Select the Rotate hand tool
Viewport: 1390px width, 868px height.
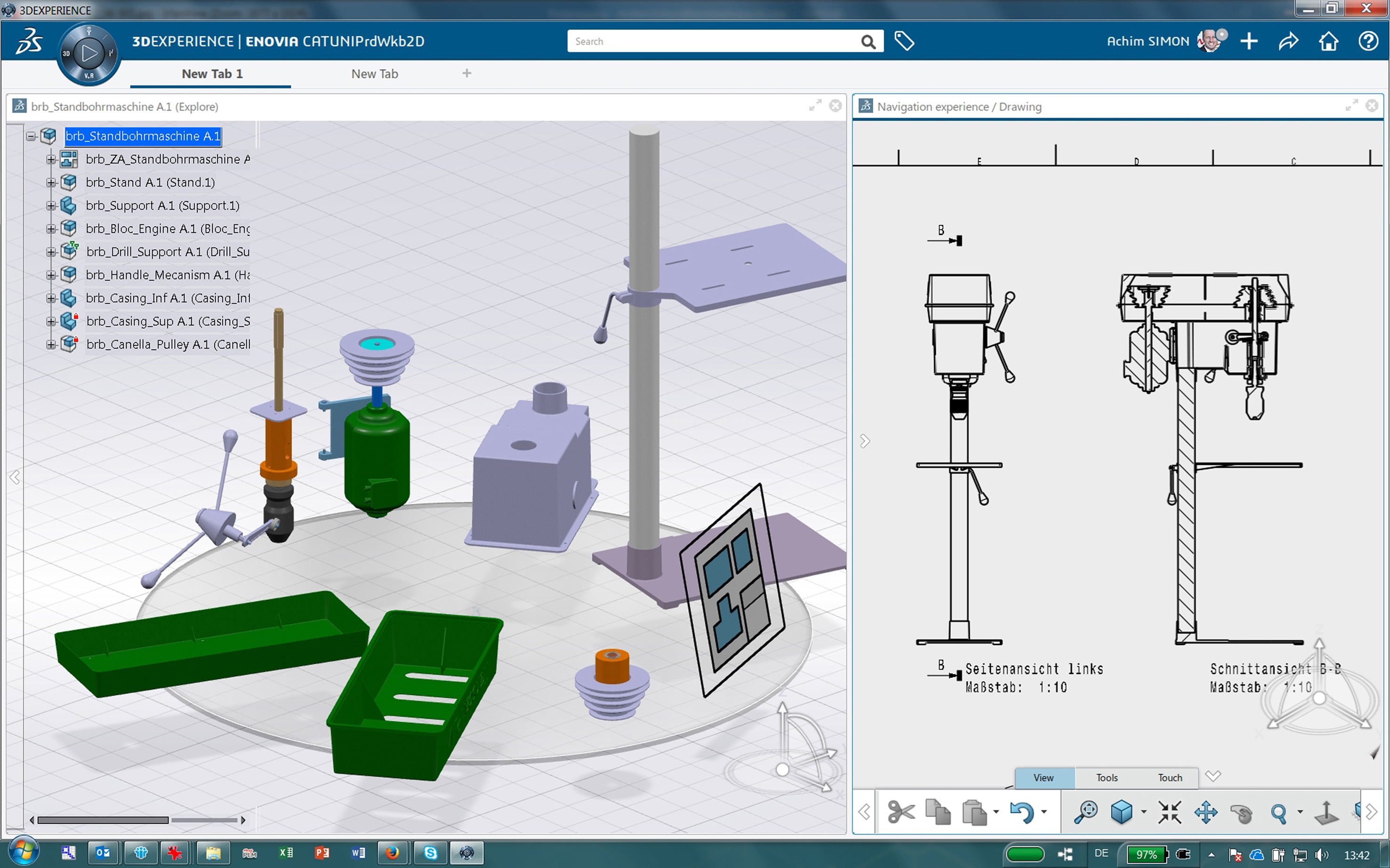[x=1242, y=813]
